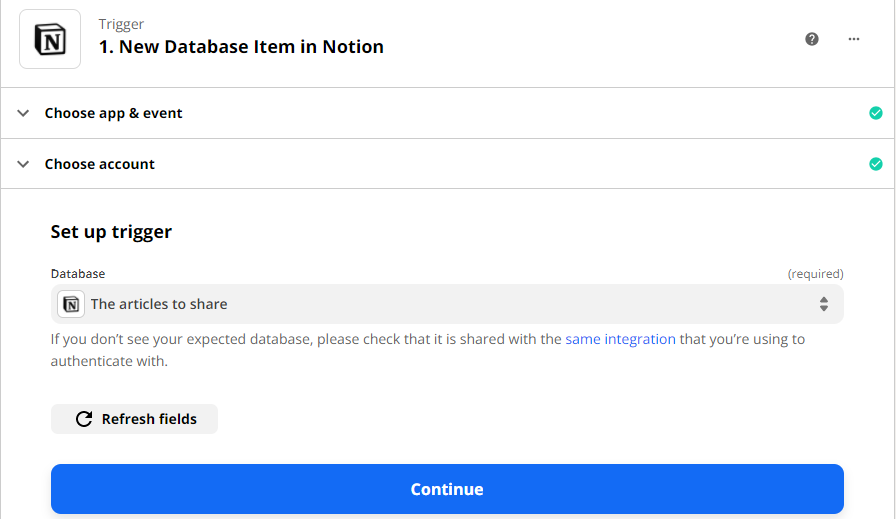The image size is (896, 519).
Task: Click the Trigger label above title
Action: tap(121, 24)
